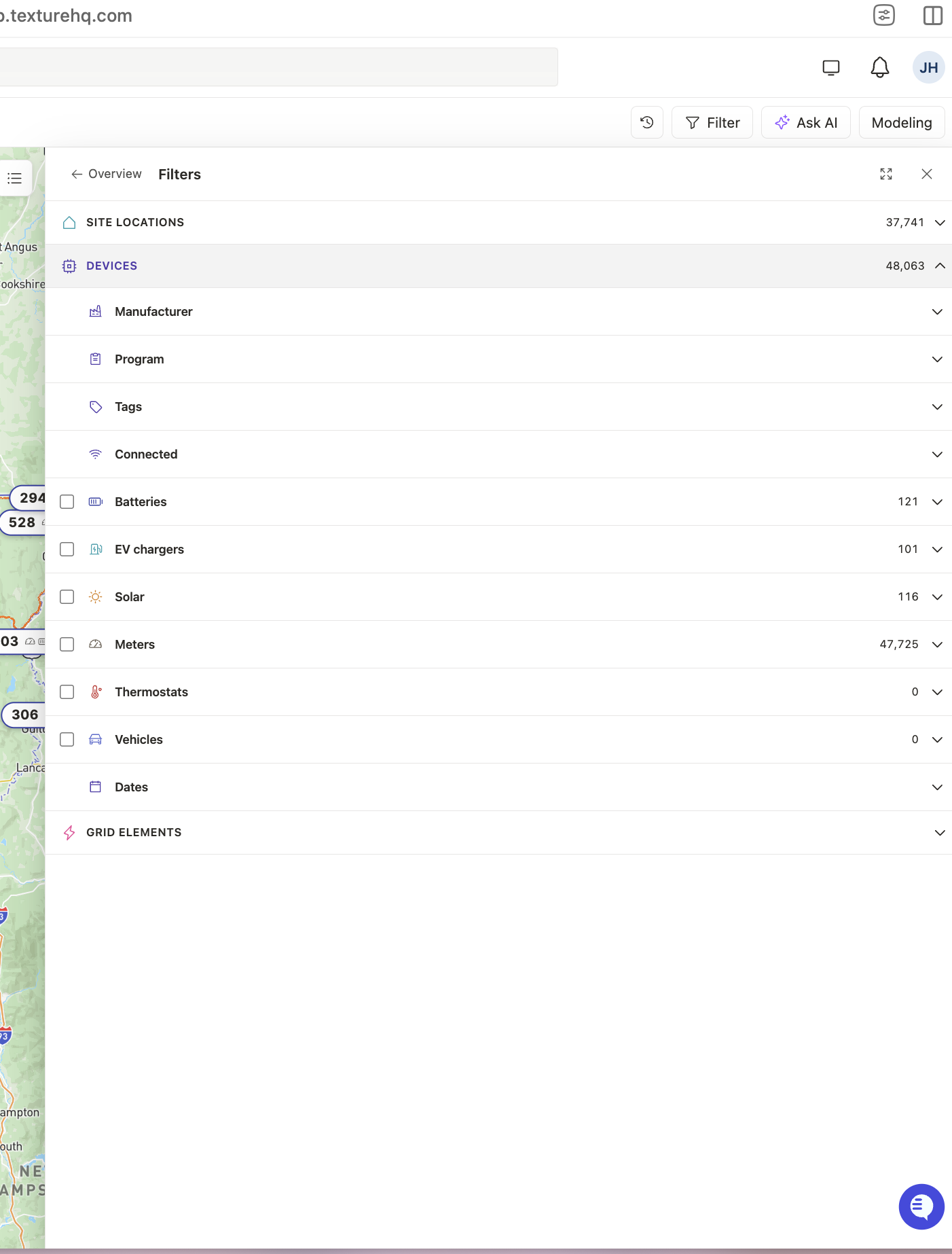Viewport: 952px width, 1254px height.
Task: Check the EV chargers checkbox
Action: click(67, 549)
